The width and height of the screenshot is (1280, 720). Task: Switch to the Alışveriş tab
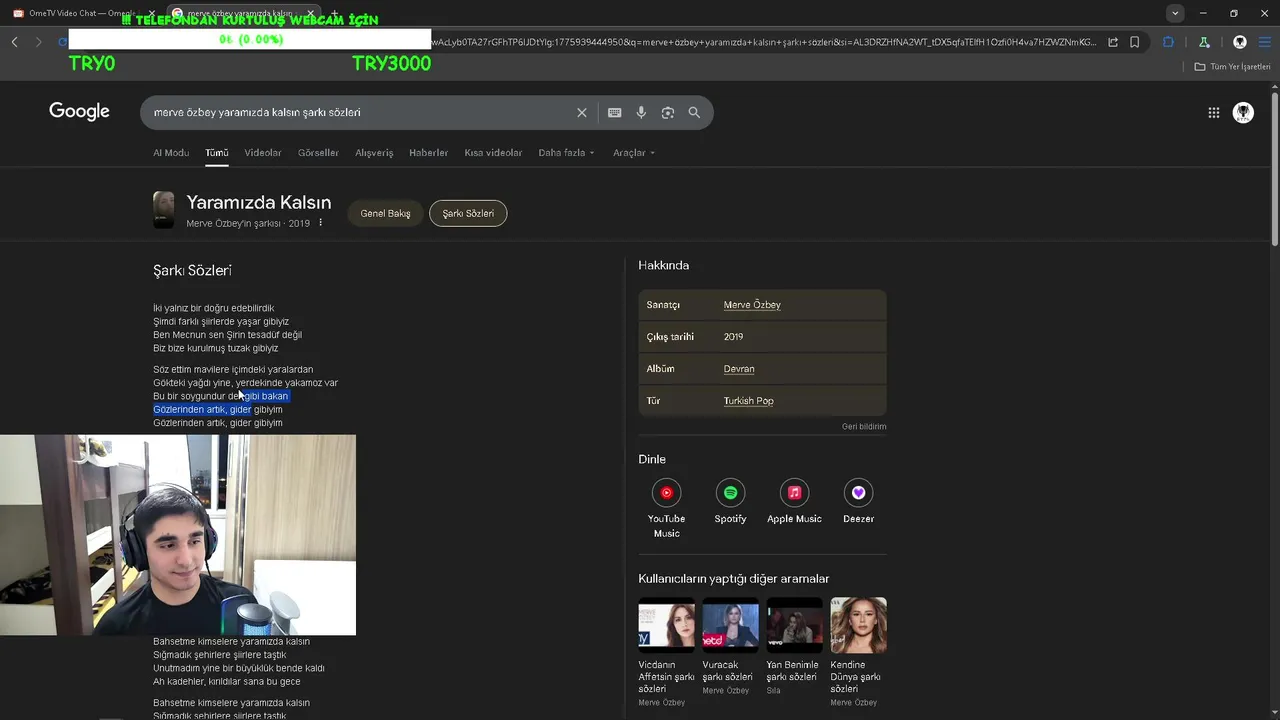374,153
